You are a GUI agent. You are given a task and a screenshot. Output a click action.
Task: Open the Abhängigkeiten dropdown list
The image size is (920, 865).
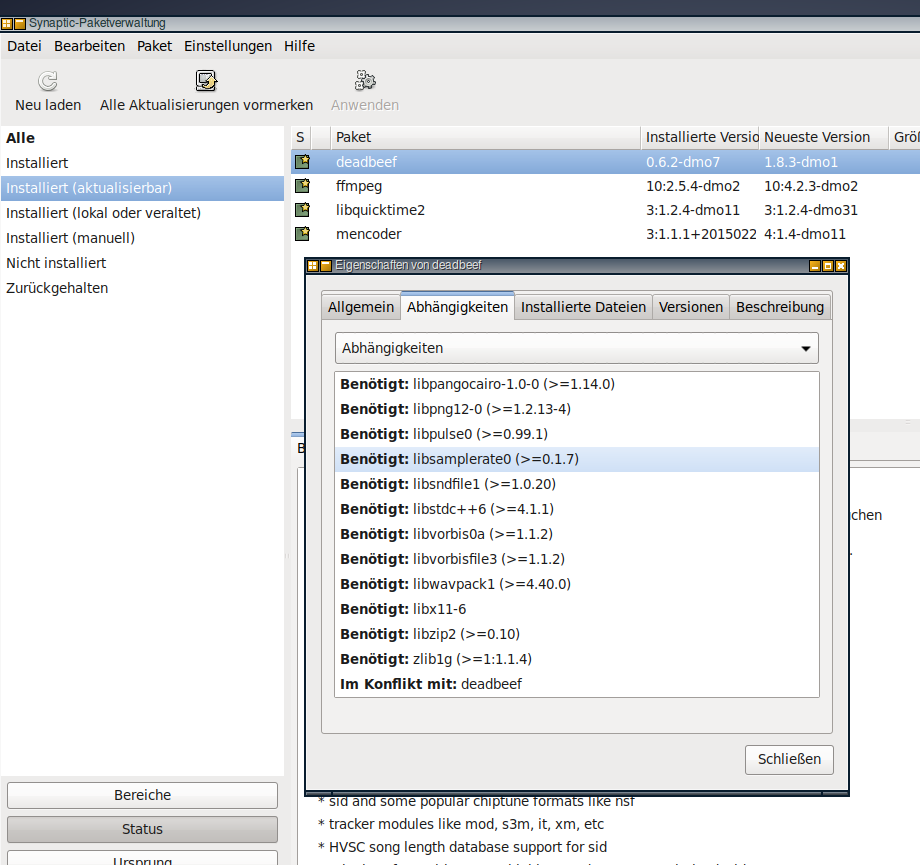point(576,348)
